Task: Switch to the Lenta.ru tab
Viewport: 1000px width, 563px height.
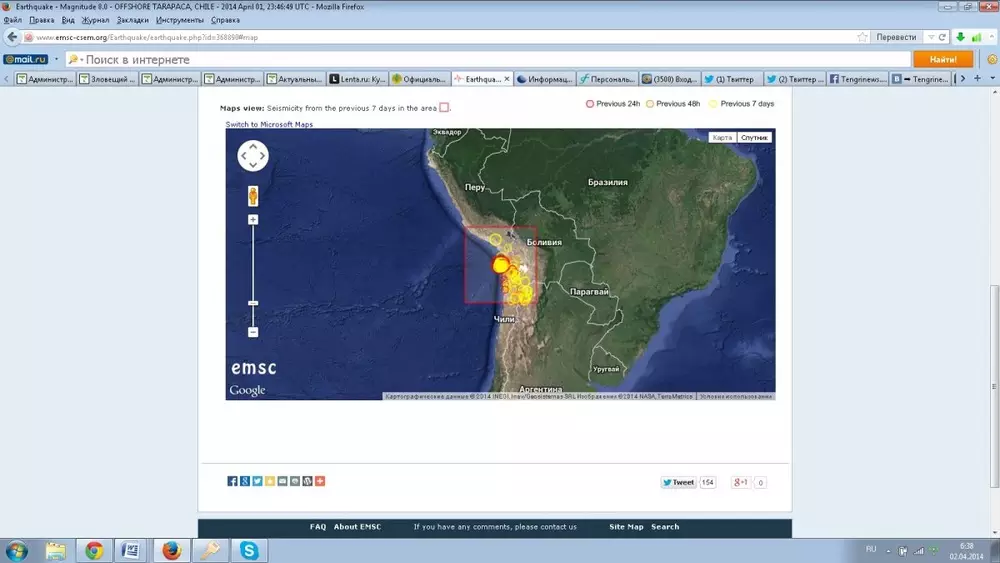Action: click(355, 79)
